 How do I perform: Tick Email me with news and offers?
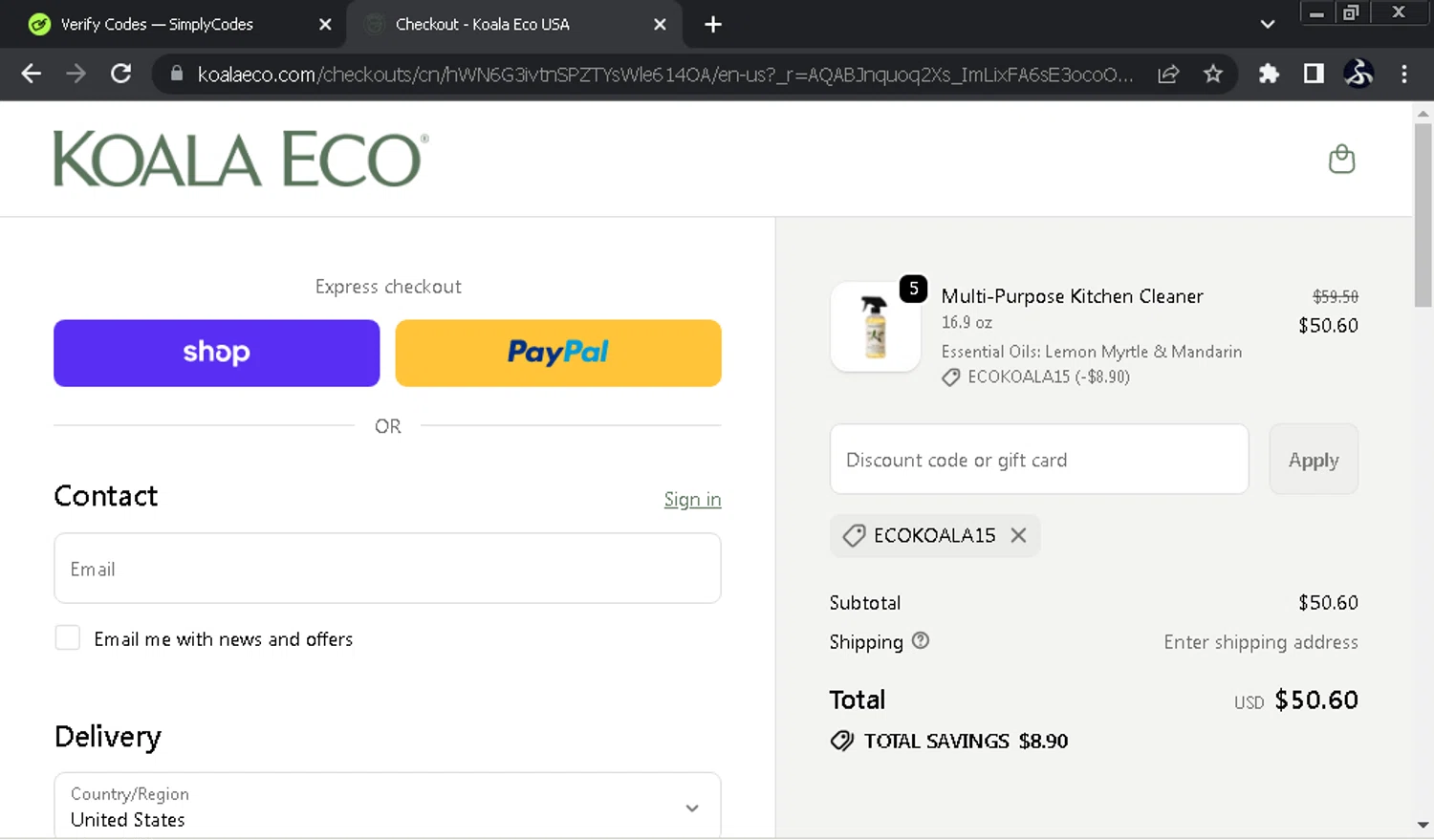pyautogui.click(x=68, y=637)
